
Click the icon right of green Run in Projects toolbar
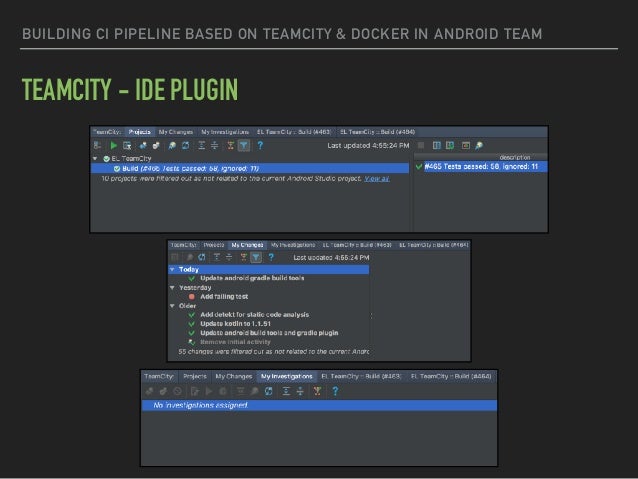click(x=127, y=145)
